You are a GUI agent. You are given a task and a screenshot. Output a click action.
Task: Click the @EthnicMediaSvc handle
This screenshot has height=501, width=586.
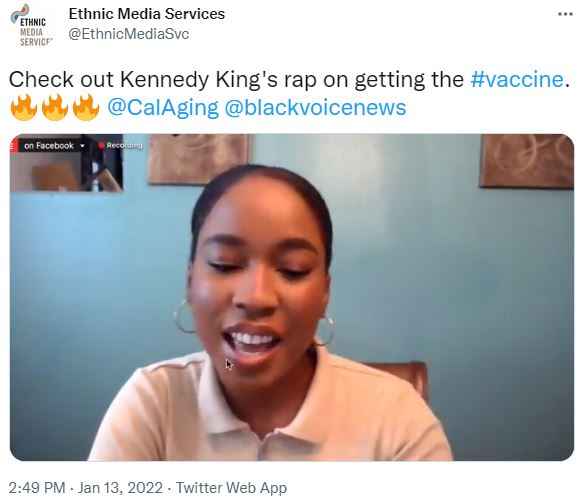(x=129, y=34)
